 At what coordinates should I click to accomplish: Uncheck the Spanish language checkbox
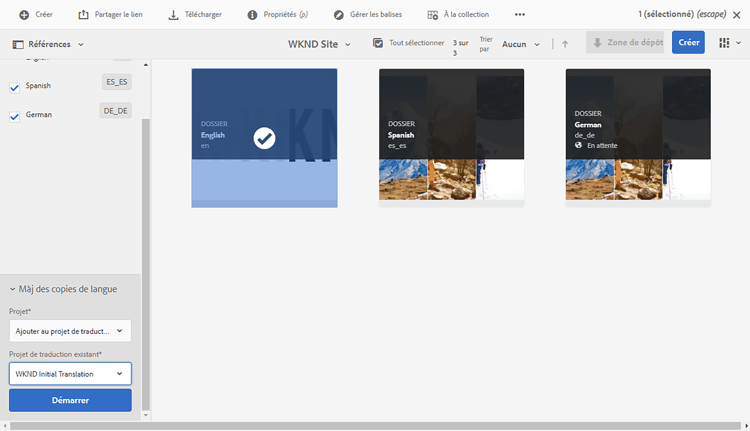click(14, 88)
